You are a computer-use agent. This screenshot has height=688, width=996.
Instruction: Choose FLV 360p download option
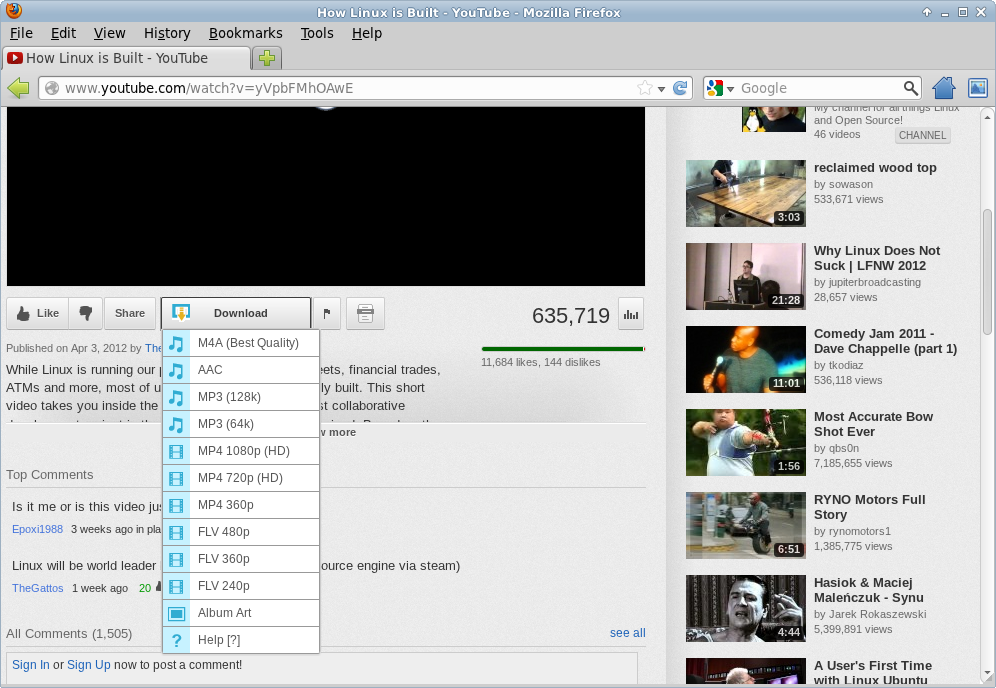pos(241,559)
